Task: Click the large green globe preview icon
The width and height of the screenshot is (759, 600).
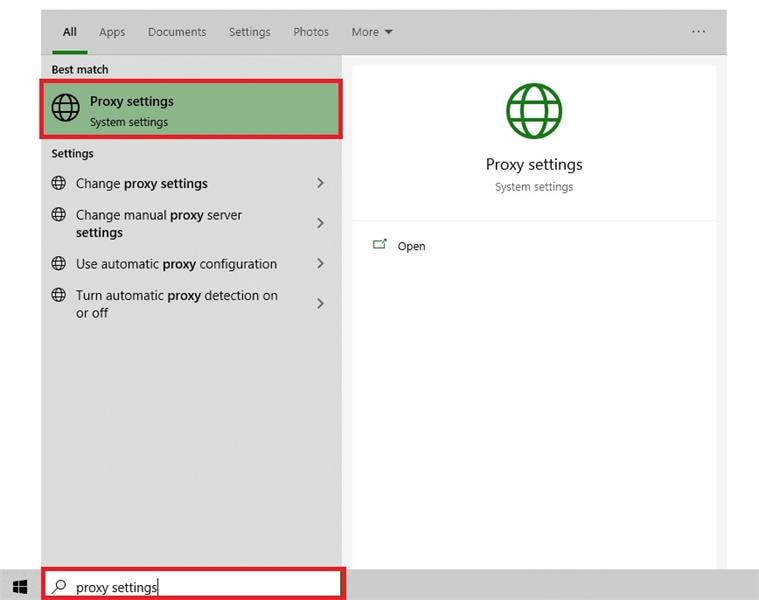Action: tap(534, 110)
